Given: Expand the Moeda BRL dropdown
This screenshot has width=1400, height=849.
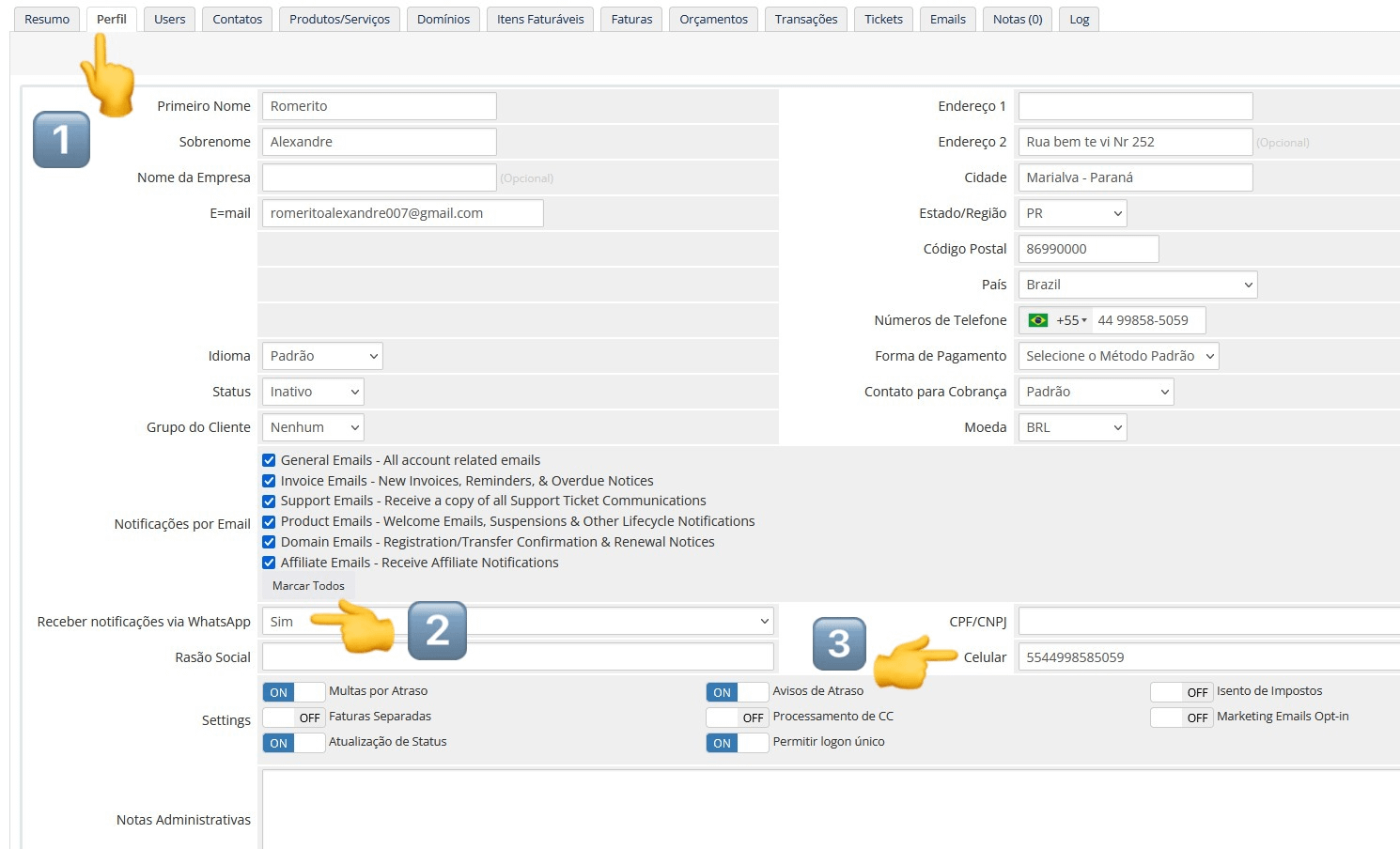Looking at the screenshot, I should point(1072,427).
